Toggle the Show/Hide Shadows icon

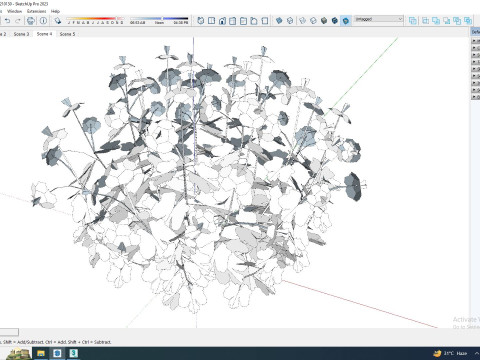(58, 21)
